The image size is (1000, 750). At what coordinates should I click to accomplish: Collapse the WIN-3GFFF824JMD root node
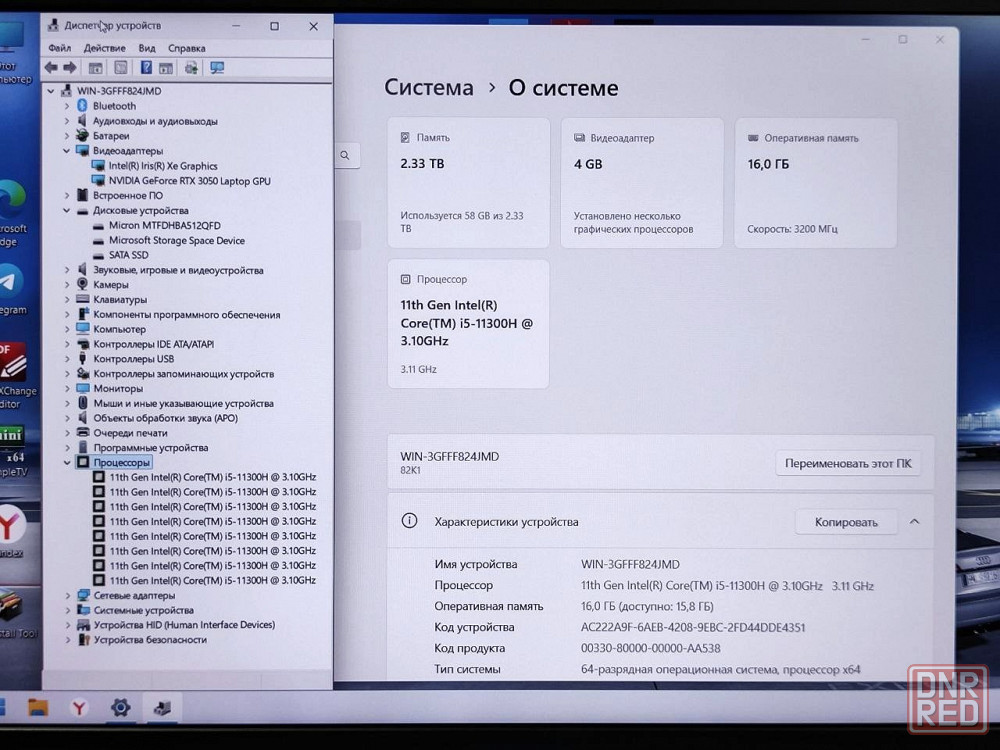51,91
